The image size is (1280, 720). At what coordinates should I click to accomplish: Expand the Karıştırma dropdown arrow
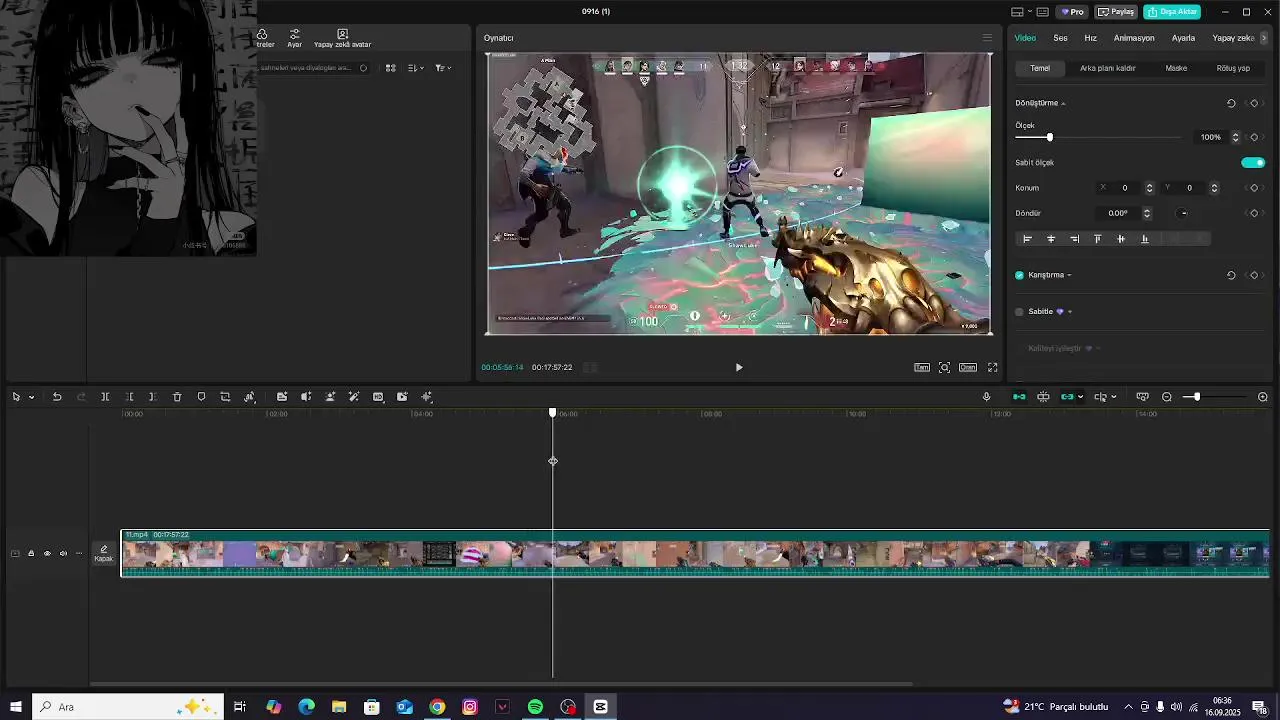tap(1069, 275)
